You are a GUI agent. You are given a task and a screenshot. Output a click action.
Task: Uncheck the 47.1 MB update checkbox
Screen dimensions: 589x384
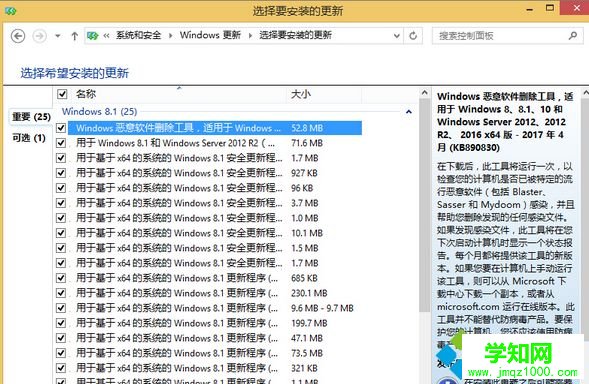[61, 339]
